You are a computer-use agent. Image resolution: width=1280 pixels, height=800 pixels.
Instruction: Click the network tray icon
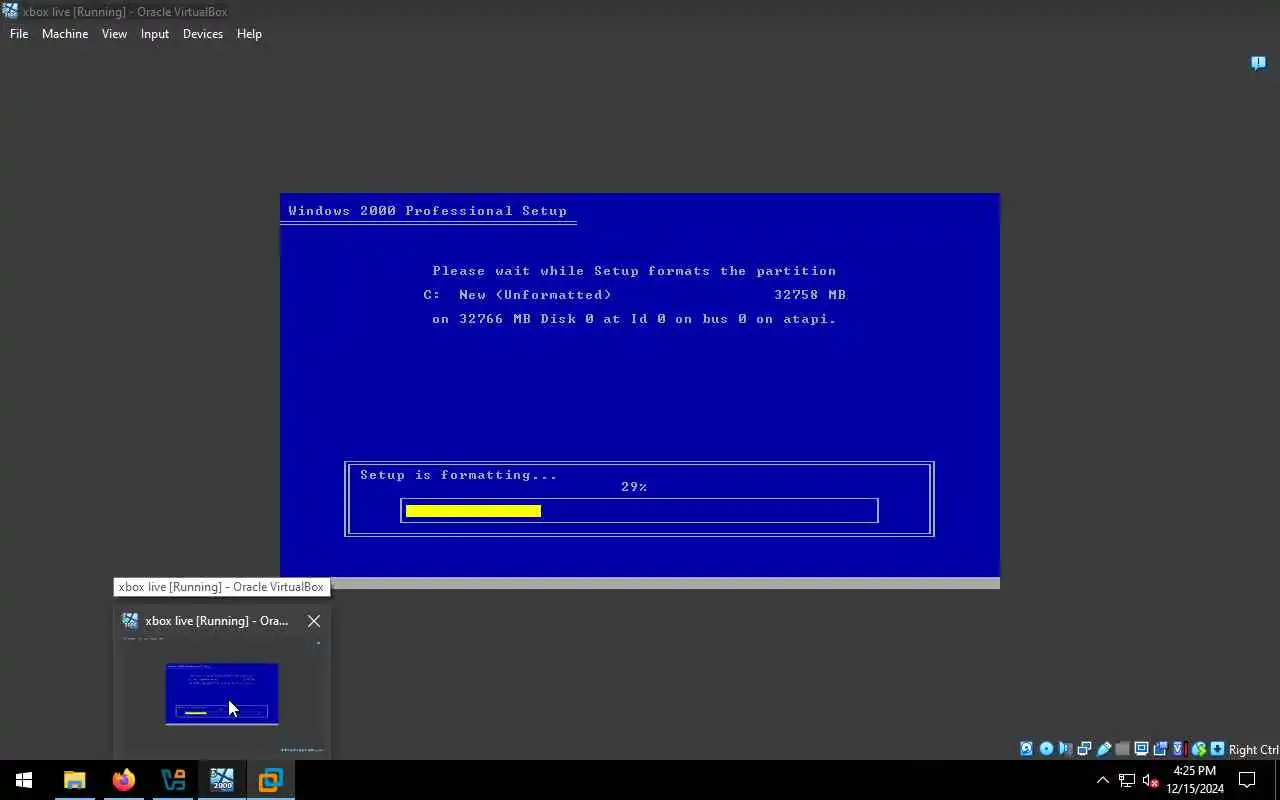(x=1127, y=780)
